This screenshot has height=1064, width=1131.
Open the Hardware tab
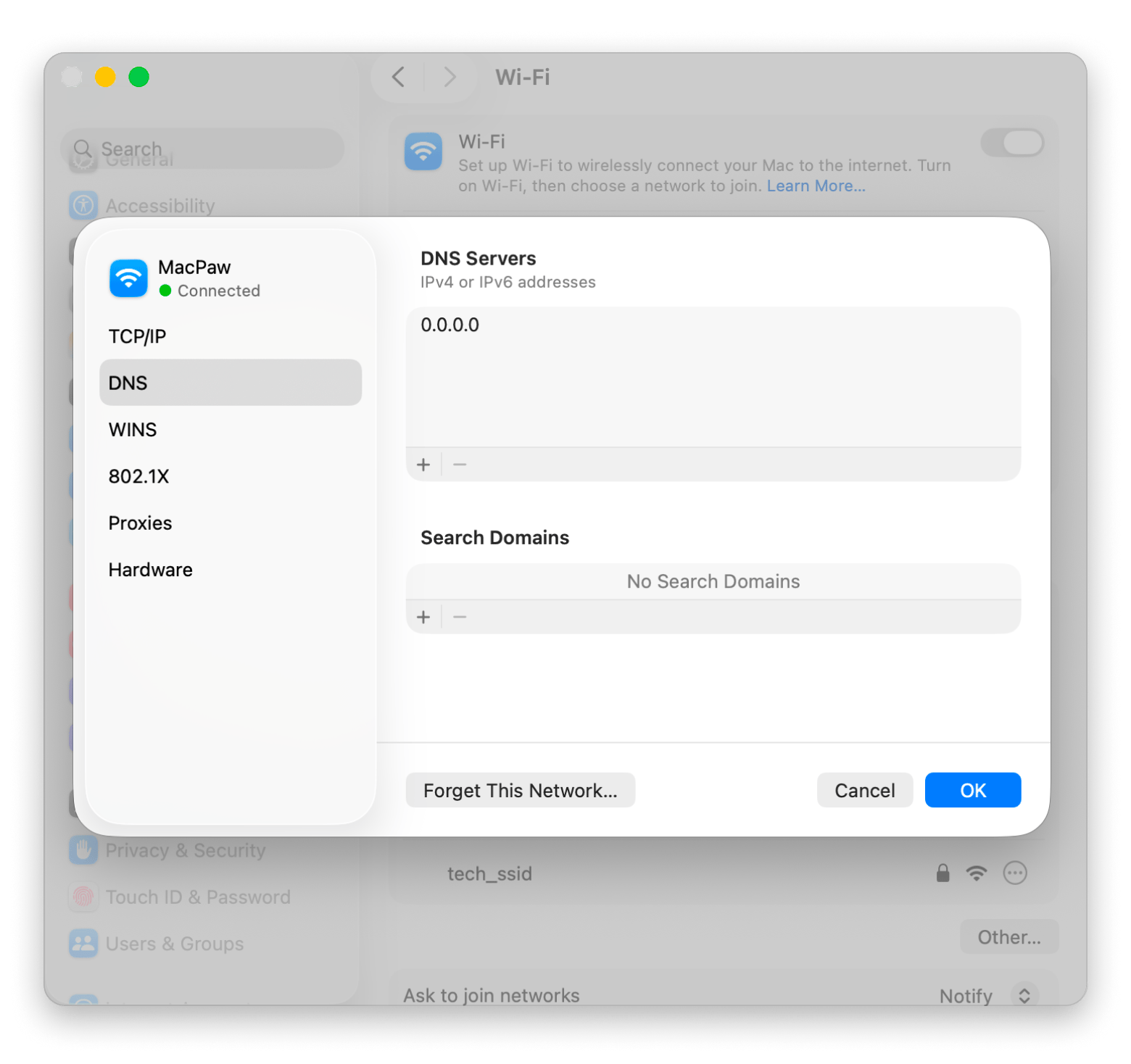150,570
